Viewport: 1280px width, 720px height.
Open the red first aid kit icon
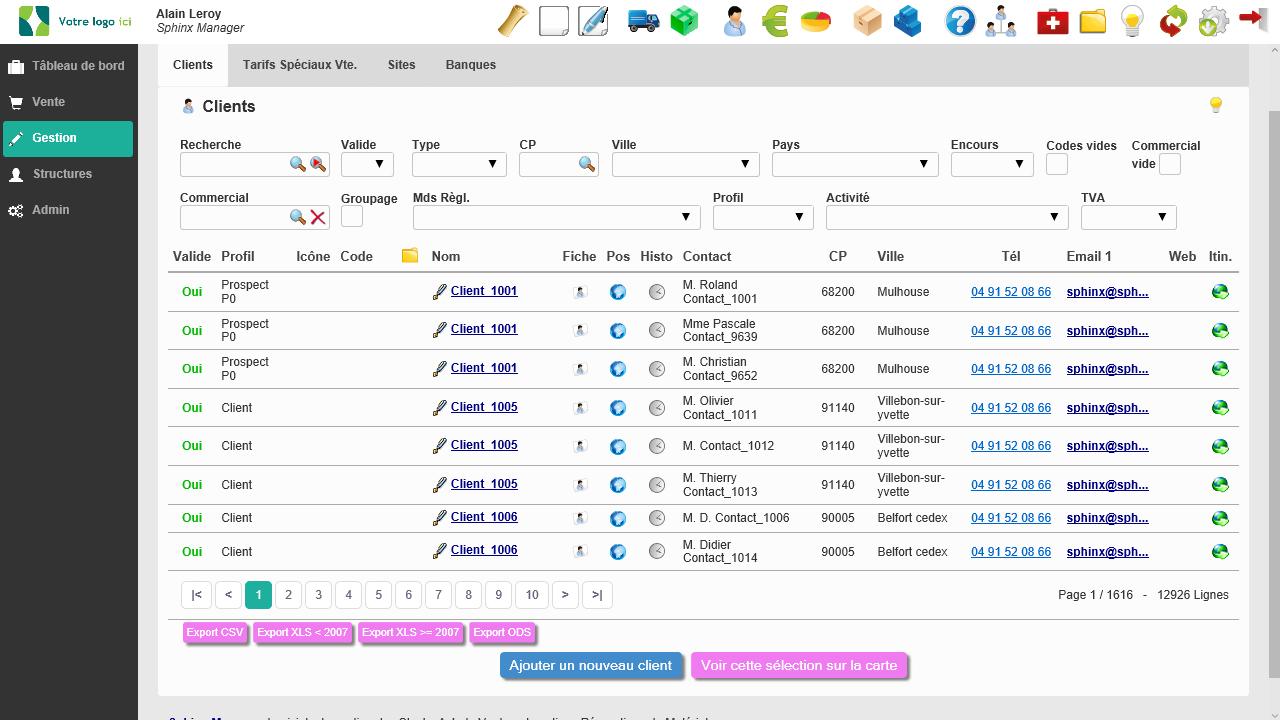pyautogui.click(x=1052, y=21)
